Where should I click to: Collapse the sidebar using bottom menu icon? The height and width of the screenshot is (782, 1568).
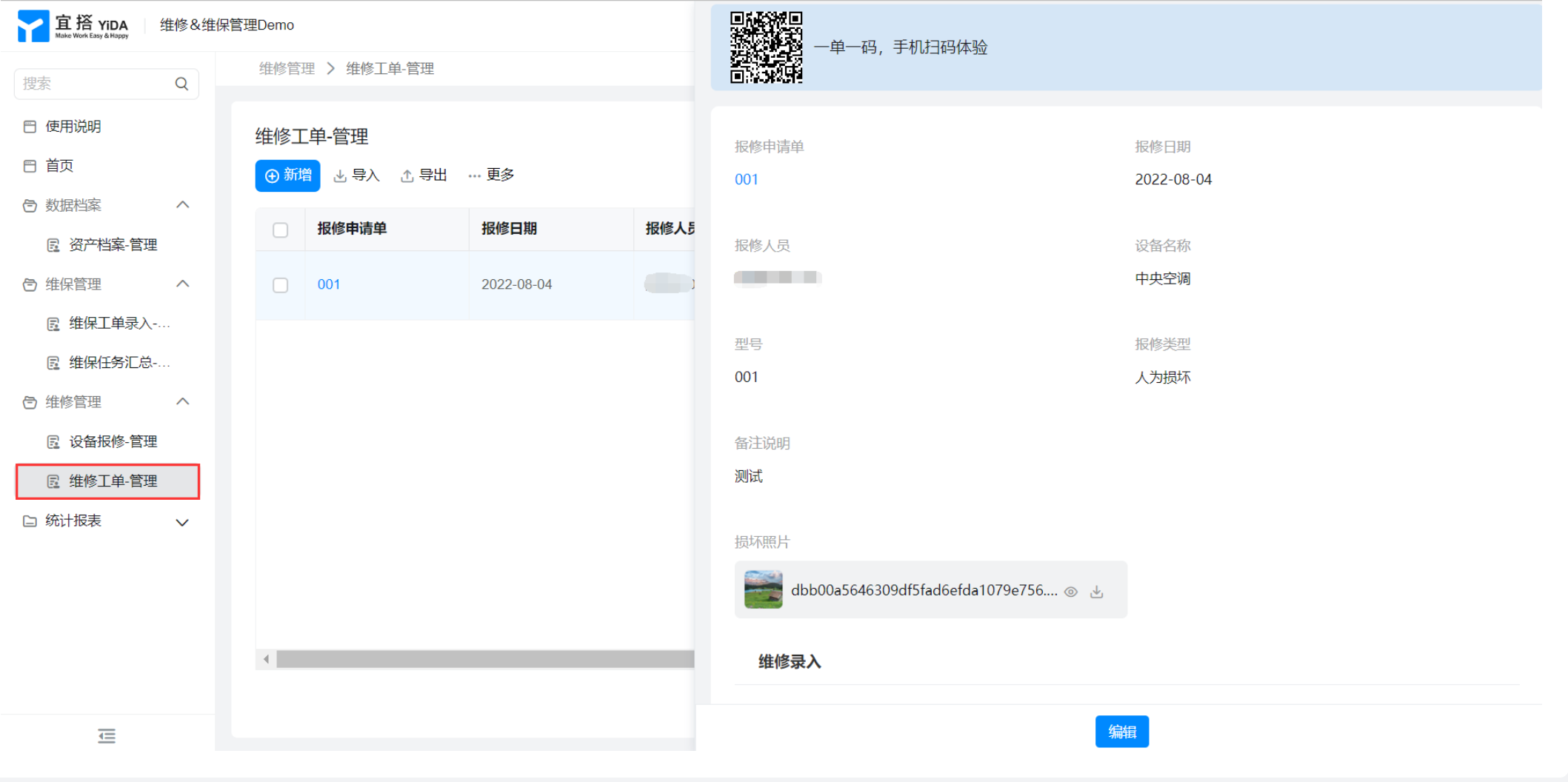(x=107, y=735)
